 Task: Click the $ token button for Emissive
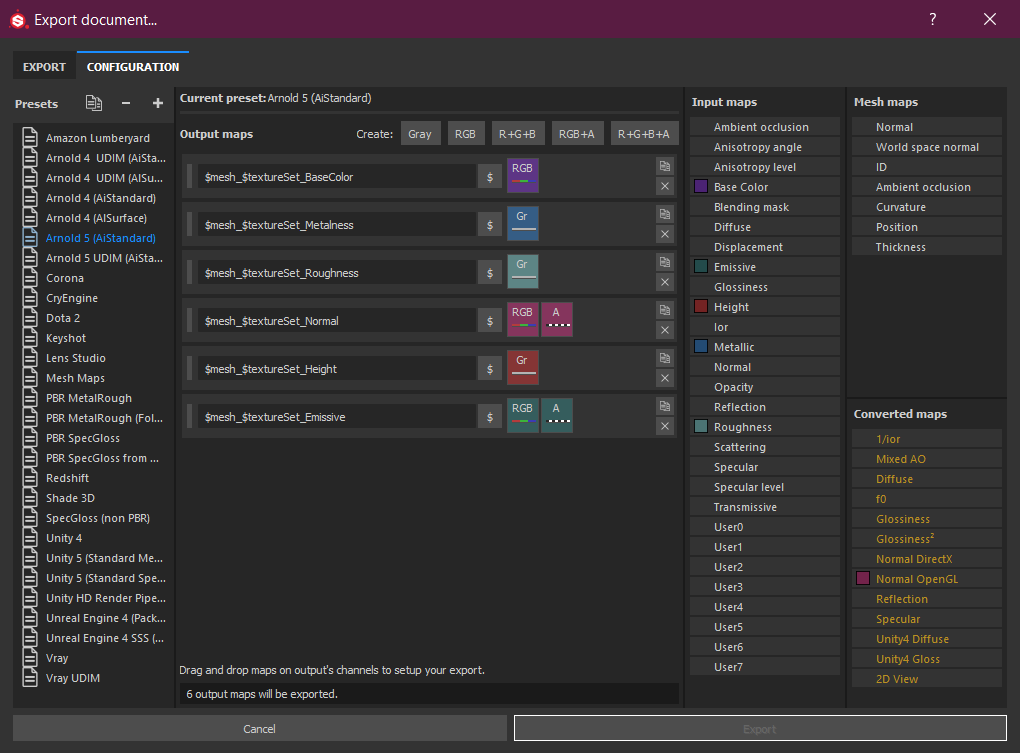[490, 417]
